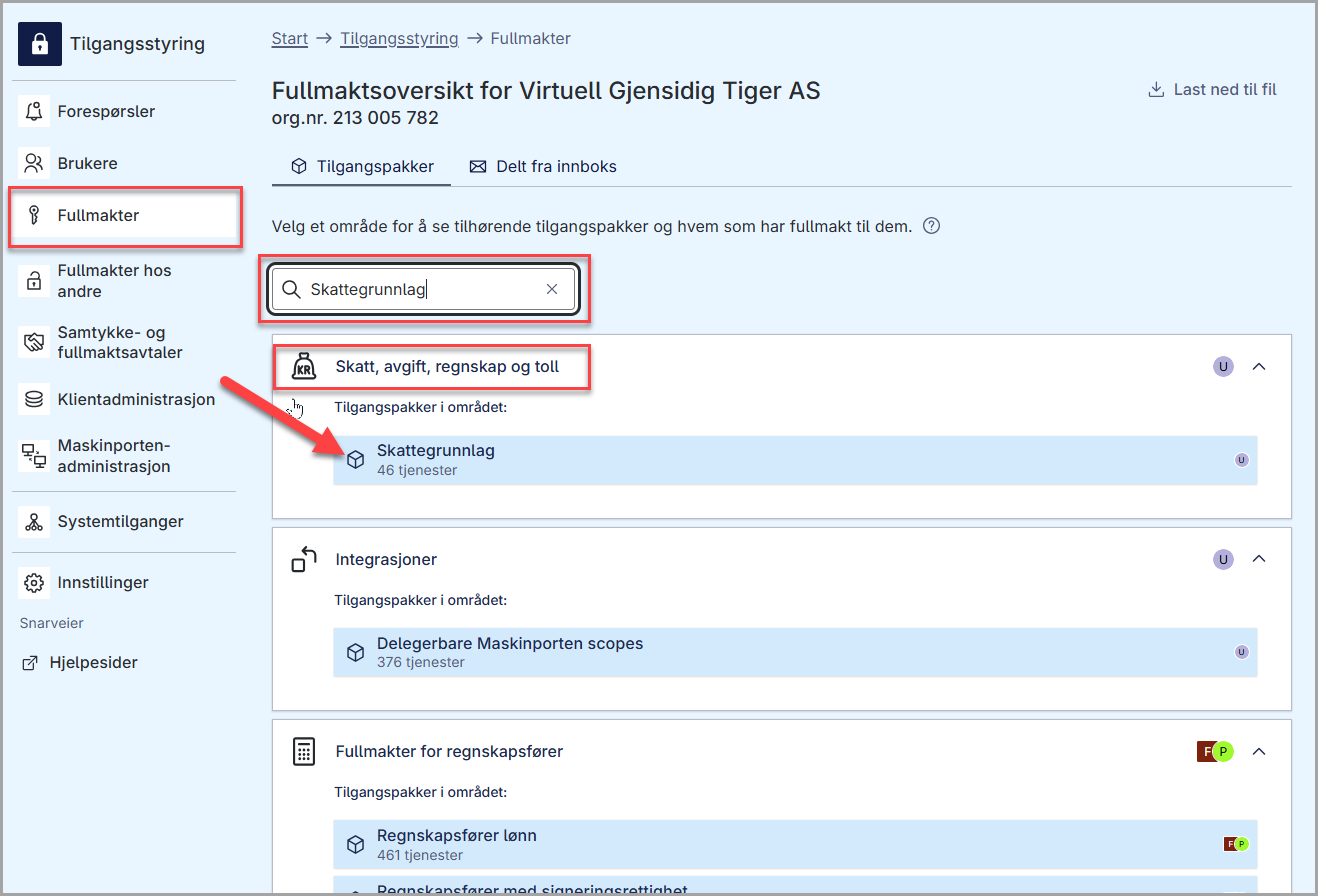Click the Forespørsler bell icon

34,111
